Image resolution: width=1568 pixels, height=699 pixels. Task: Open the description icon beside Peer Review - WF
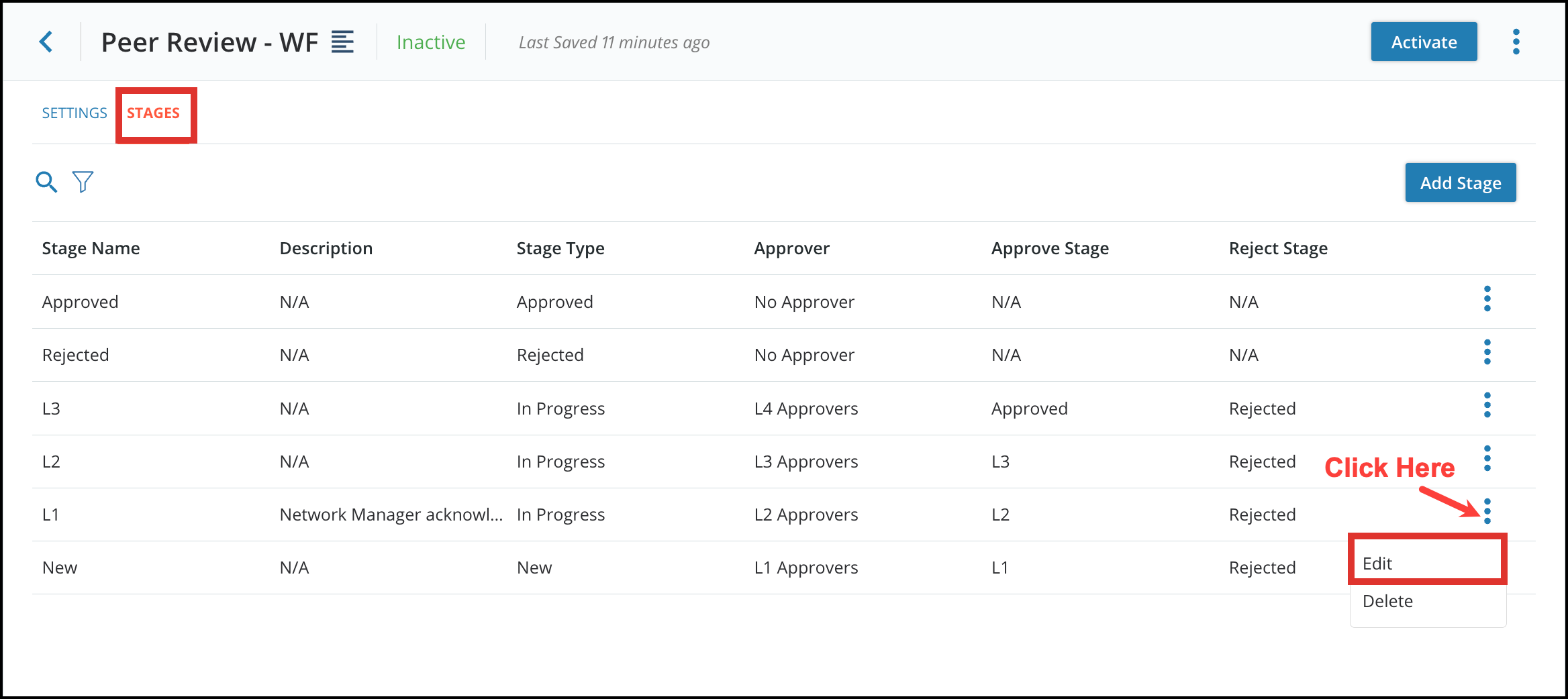(x=342, y=42)
